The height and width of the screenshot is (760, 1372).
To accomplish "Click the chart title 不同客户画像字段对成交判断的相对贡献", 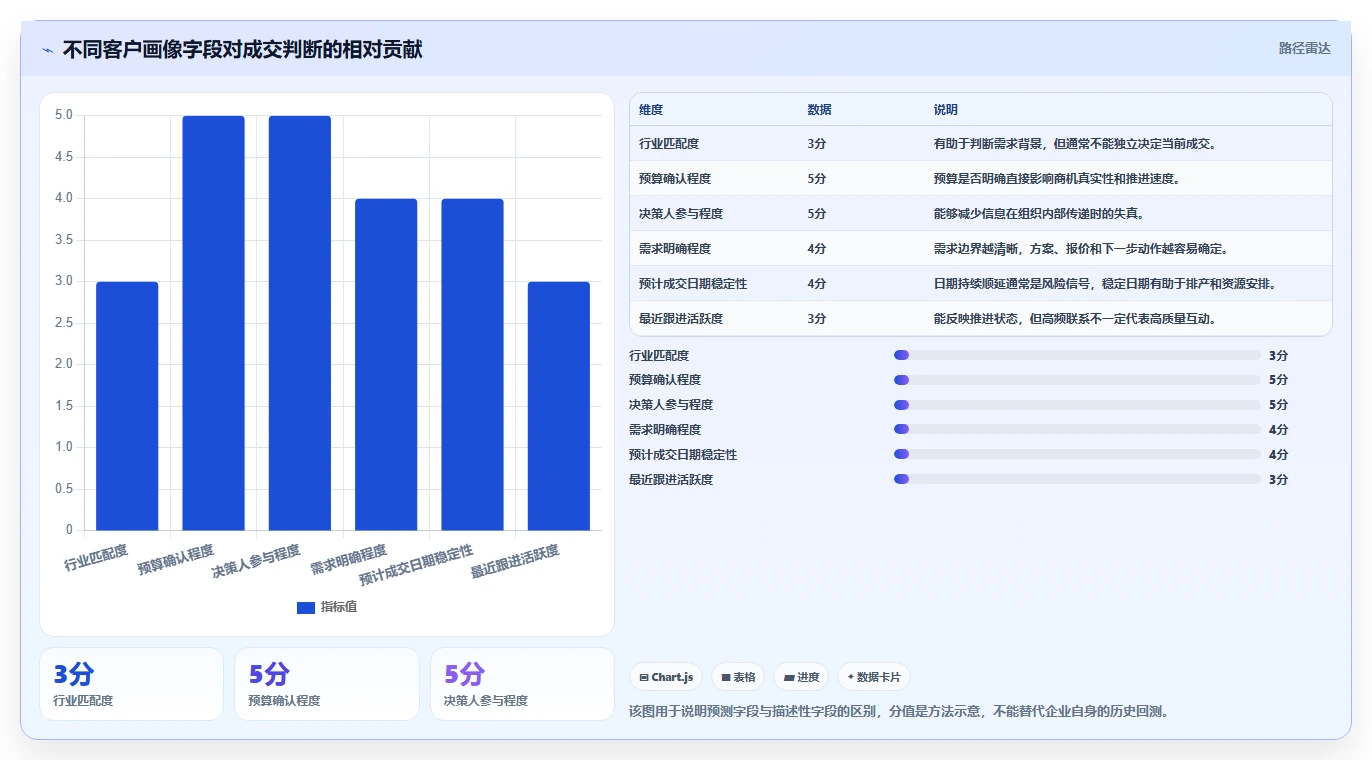I will (242, 50).
